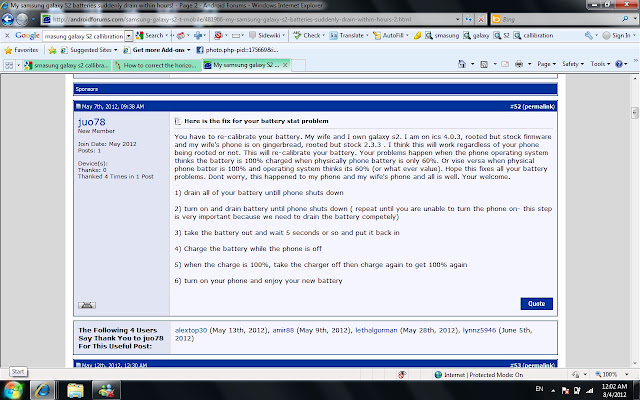Click the Windows Start orb
The width and height of the screenshot is (640, 400).
tap(13, 390)
